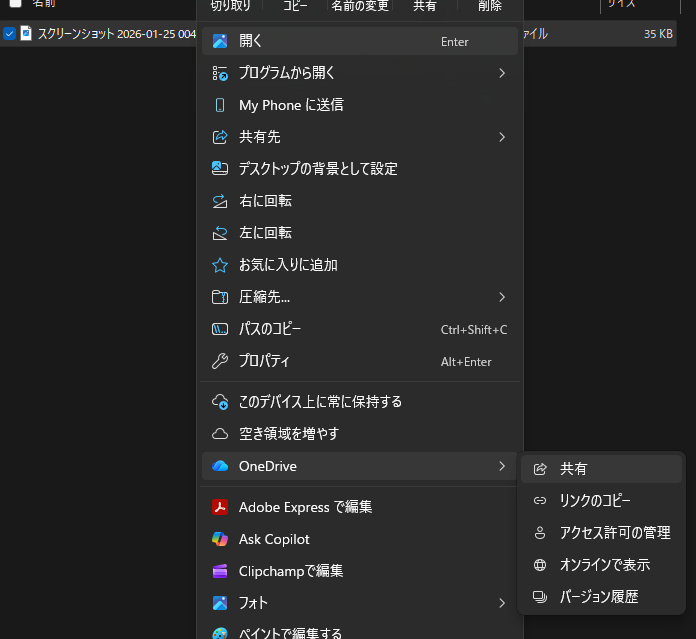Click the Adobe Express icon
The height and width of the screenshot is (639, 696).
[220, 507]
